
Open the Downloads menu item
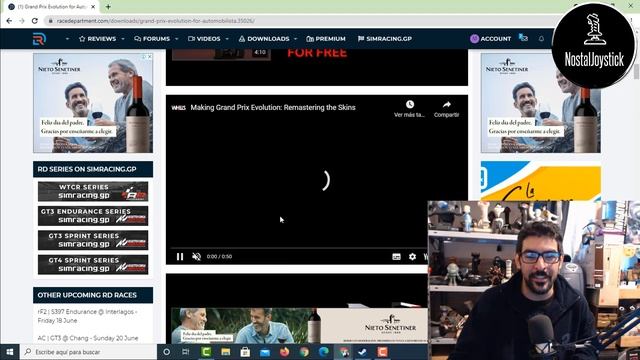tap(264, 39)
